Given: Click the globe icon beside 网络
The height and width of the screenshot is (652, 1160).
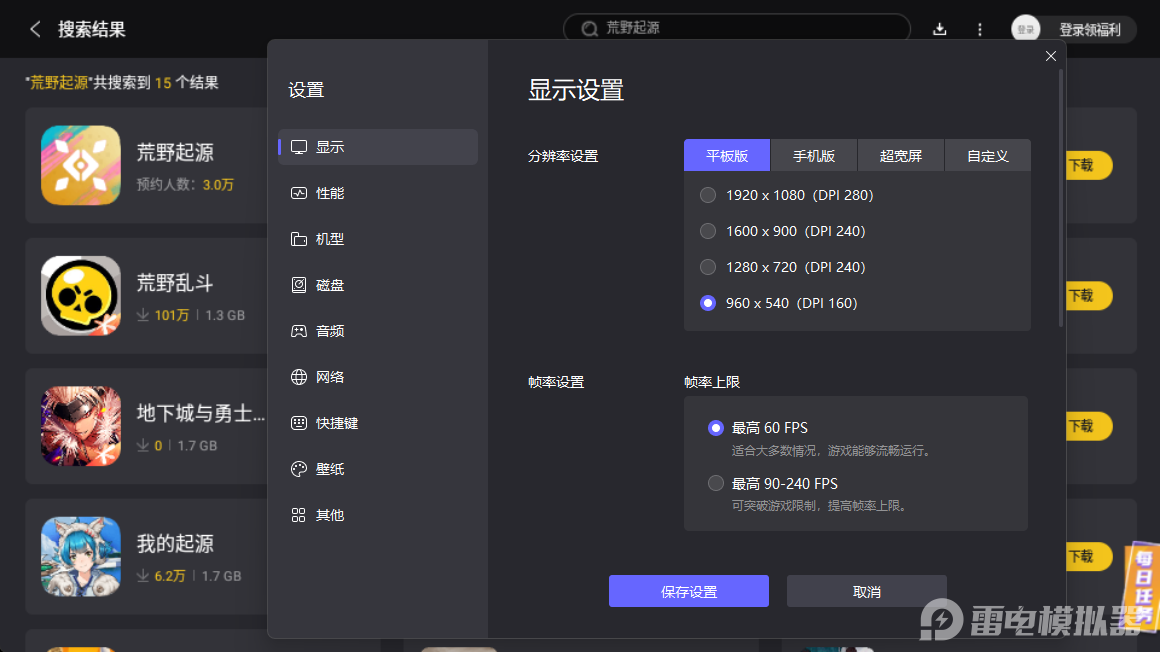Looking at the screenshot, I should [x=299, y=377].
